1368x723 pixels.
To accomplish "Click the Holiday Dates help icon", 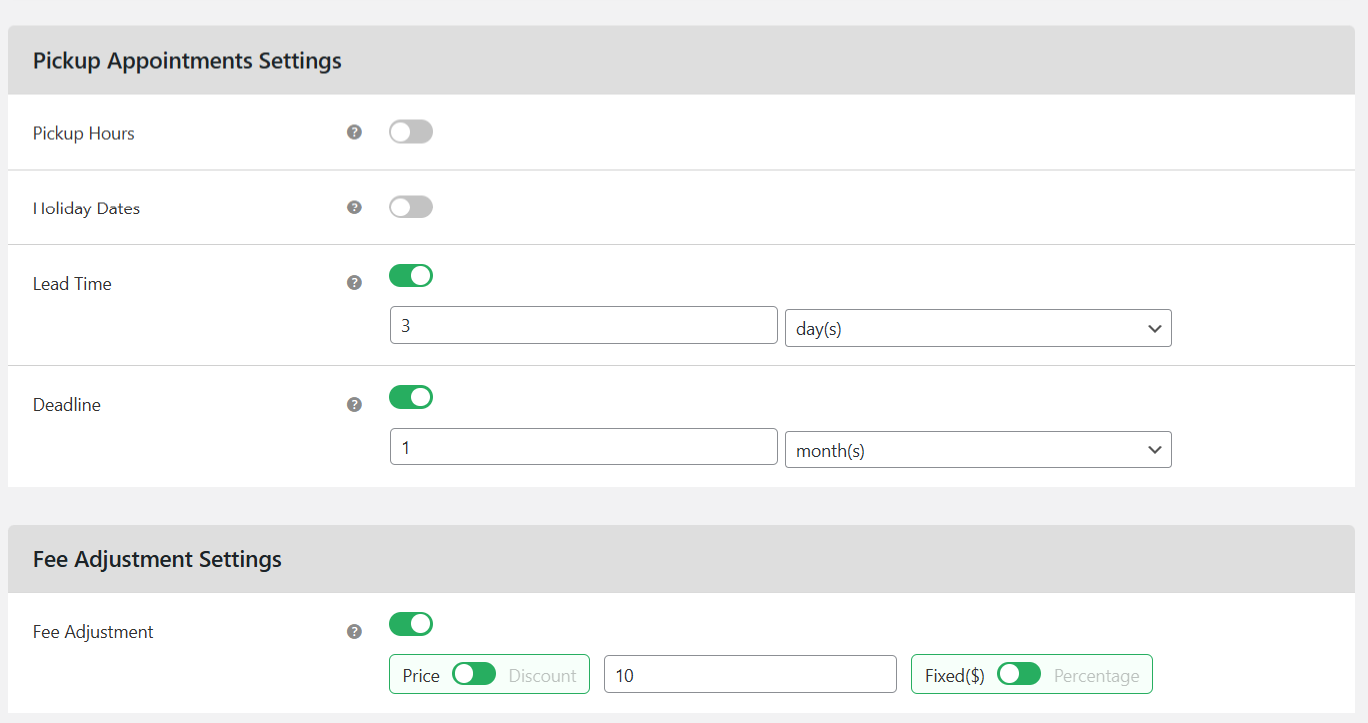I will point(354,207).
